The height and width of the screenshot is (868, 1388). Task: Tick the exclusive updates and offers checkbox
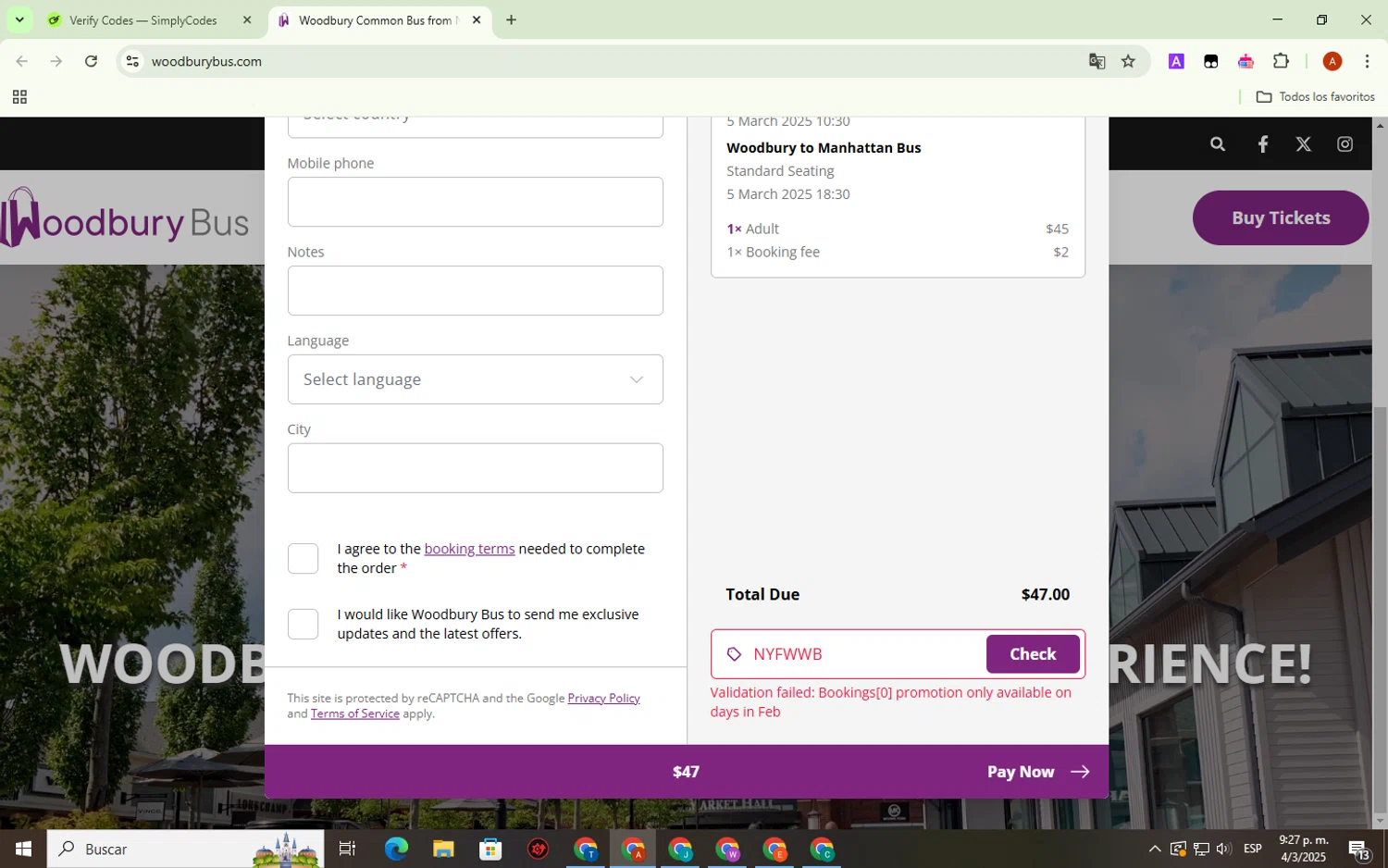[x=303, y=624]
